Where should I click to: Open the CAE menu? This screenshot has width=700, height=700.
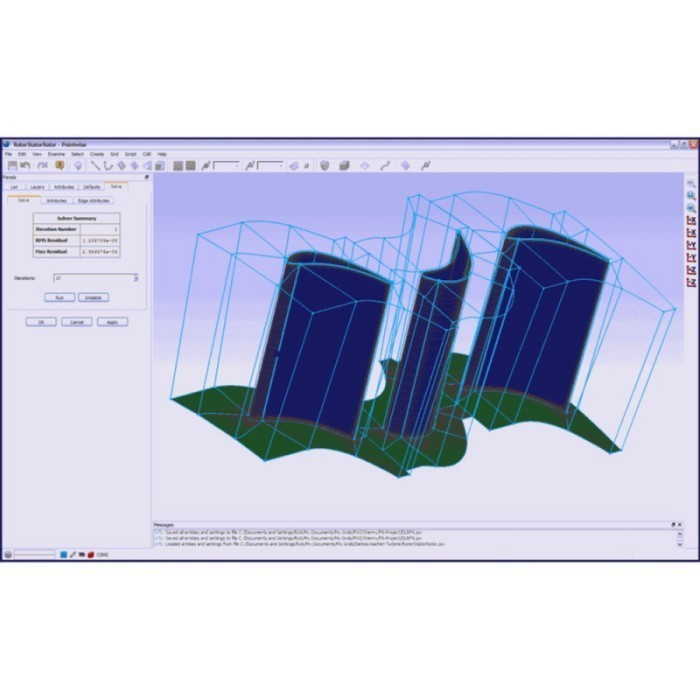(x=147, y=154)
